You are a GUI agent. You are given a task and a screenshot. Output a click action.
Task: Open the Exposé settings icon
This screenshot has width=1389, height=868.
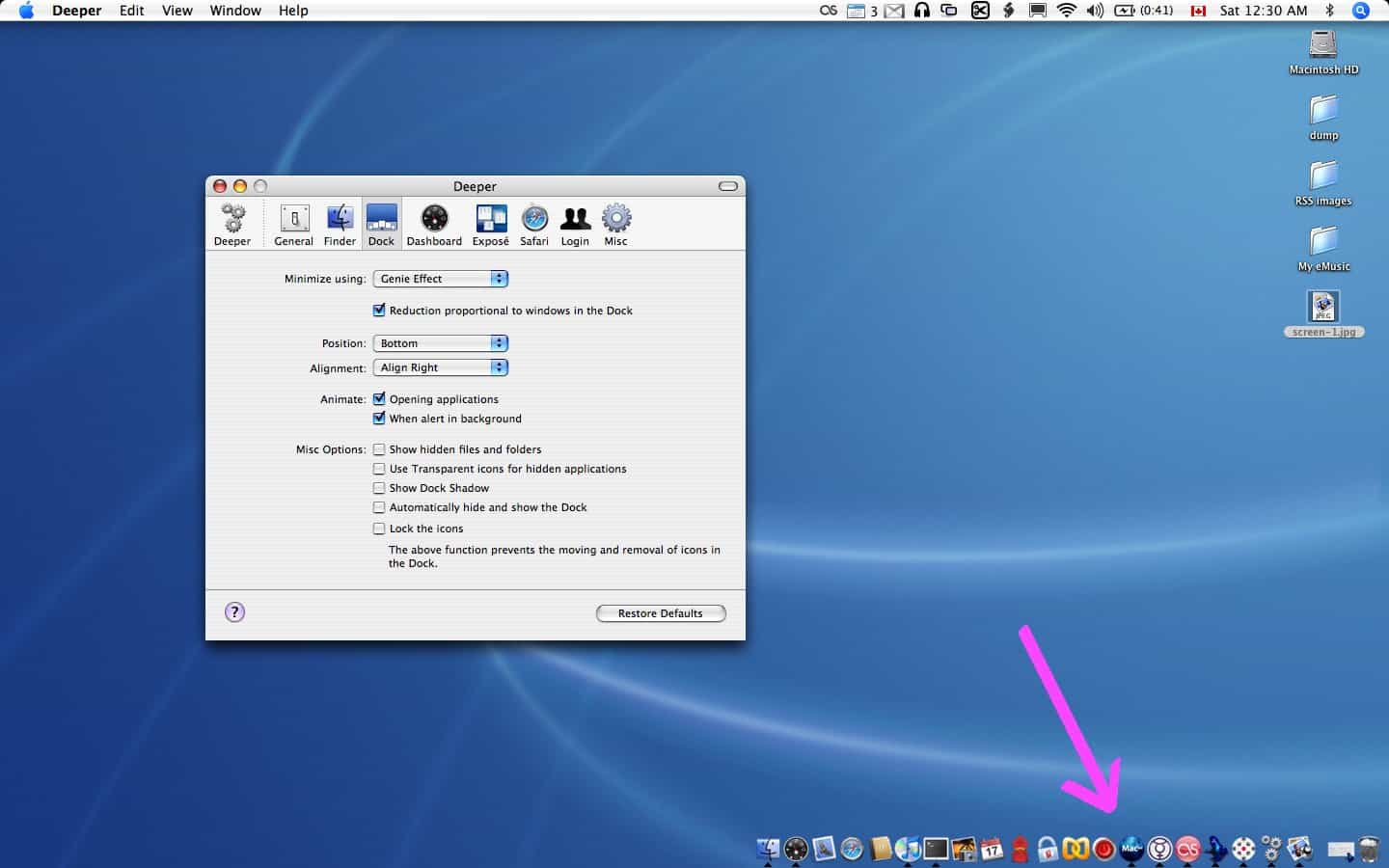(x=490, y=223)
